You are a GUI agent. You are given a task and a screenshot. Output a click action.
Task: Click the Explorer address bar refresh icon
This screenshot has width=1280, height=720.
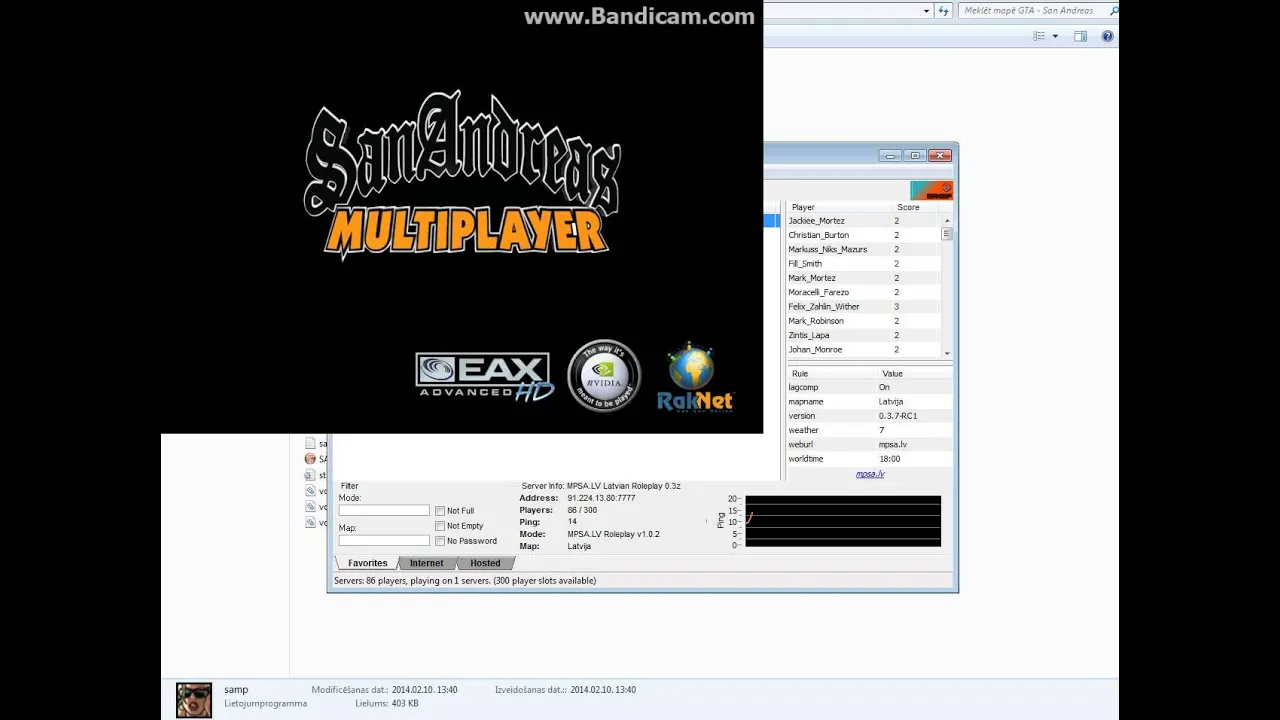pyautogui.click(x=943, y=11)
